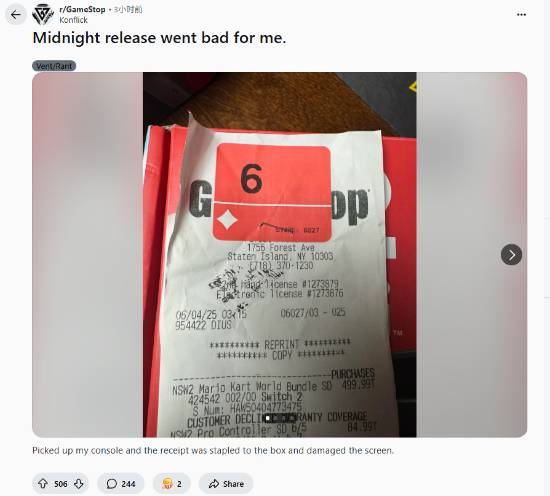Open the receipt photo in full view
This screenshot has height=496, width=550.
click(x=280, y=255)
